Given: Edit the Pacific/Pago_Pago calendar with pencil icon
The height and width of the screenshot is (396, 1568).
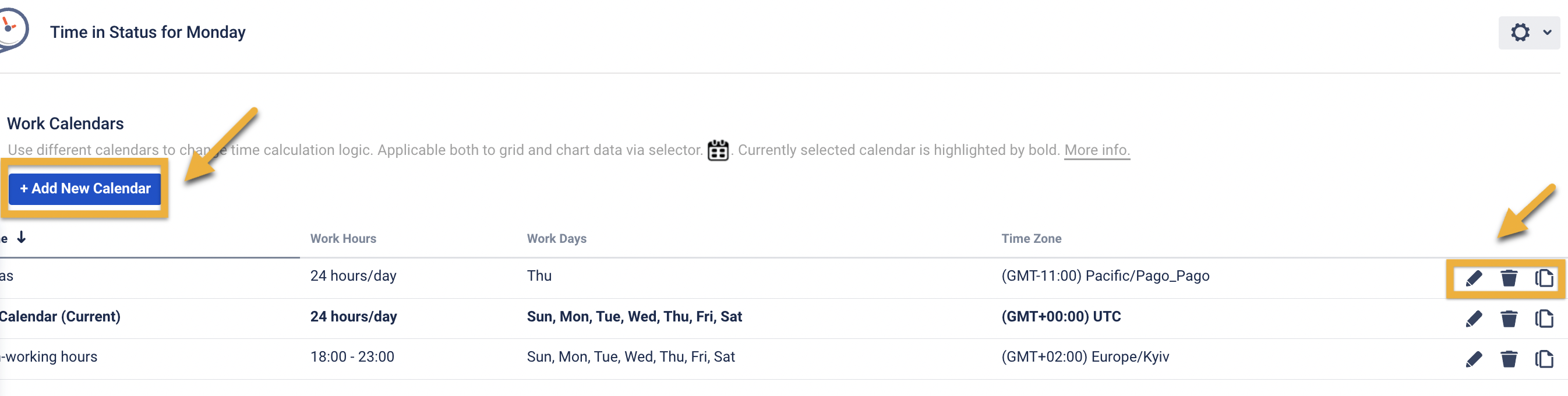Looking at the screenshot, I should point(1473,278).
